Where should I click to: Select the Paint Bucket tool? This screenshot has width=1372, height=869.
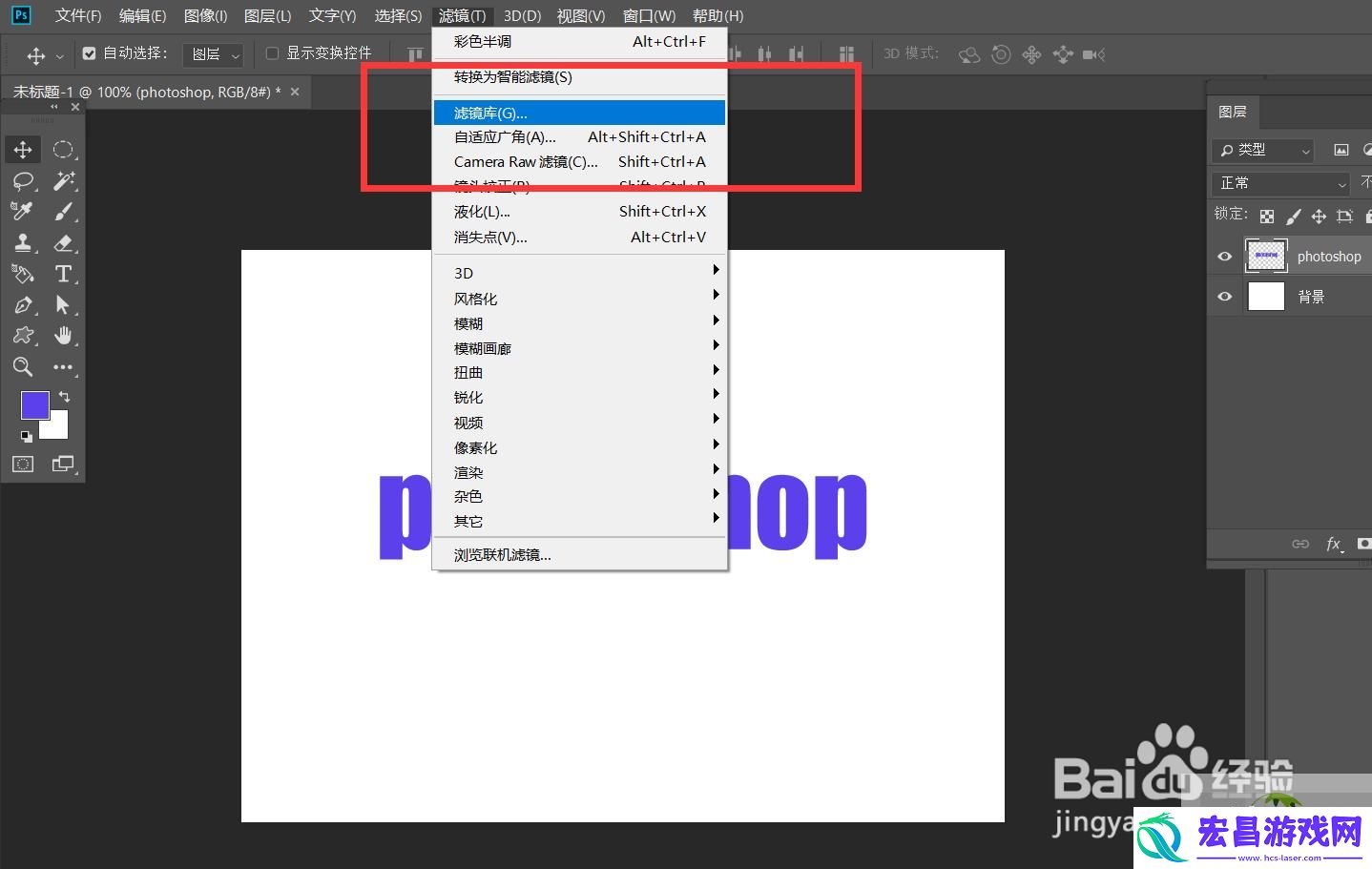(23, 274)
